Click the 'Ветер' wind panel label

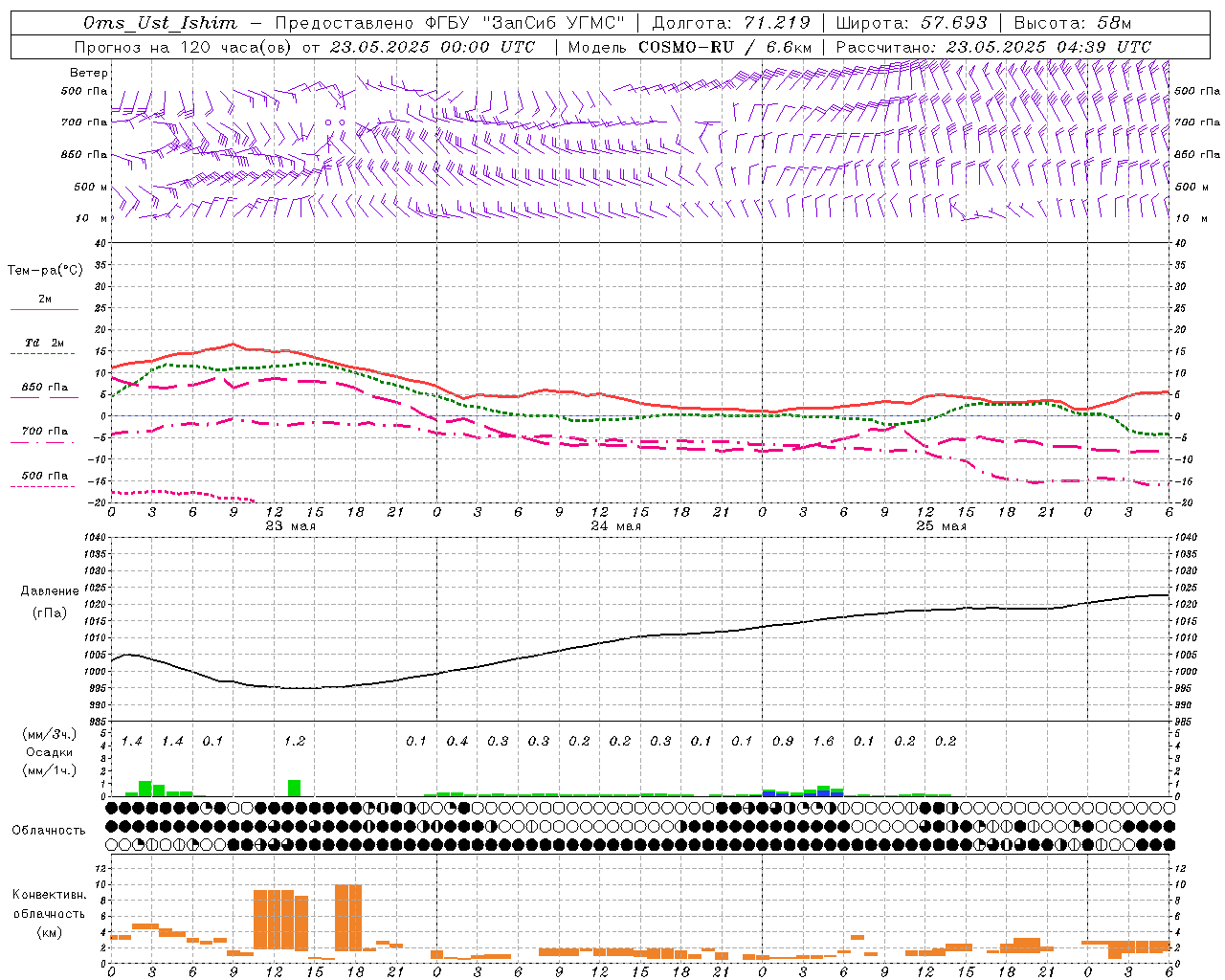coord(88,73)
